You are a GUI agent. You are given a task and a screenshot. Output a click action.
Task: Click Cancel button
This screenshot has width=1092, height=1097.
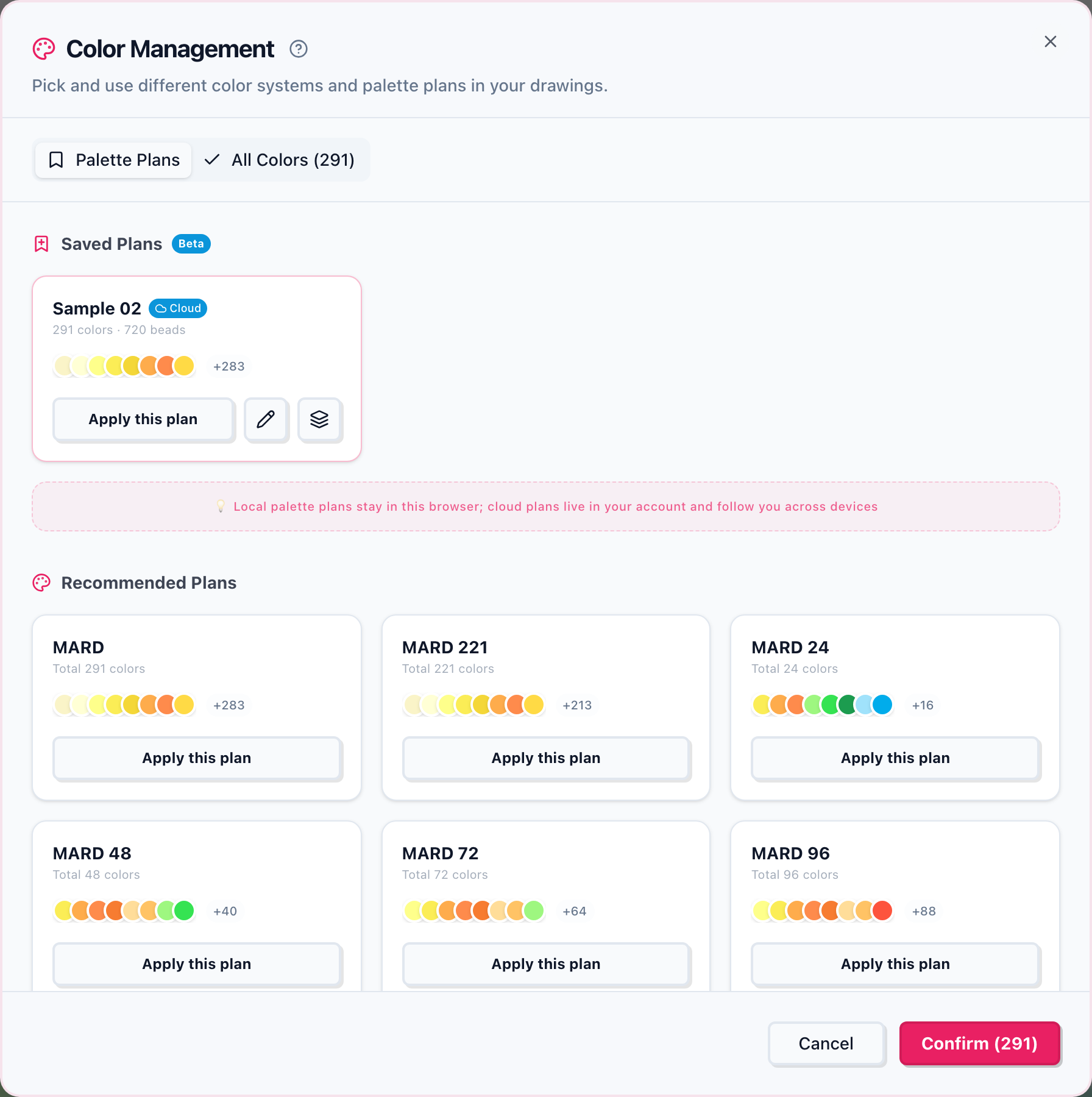(x=826, y=1044)
